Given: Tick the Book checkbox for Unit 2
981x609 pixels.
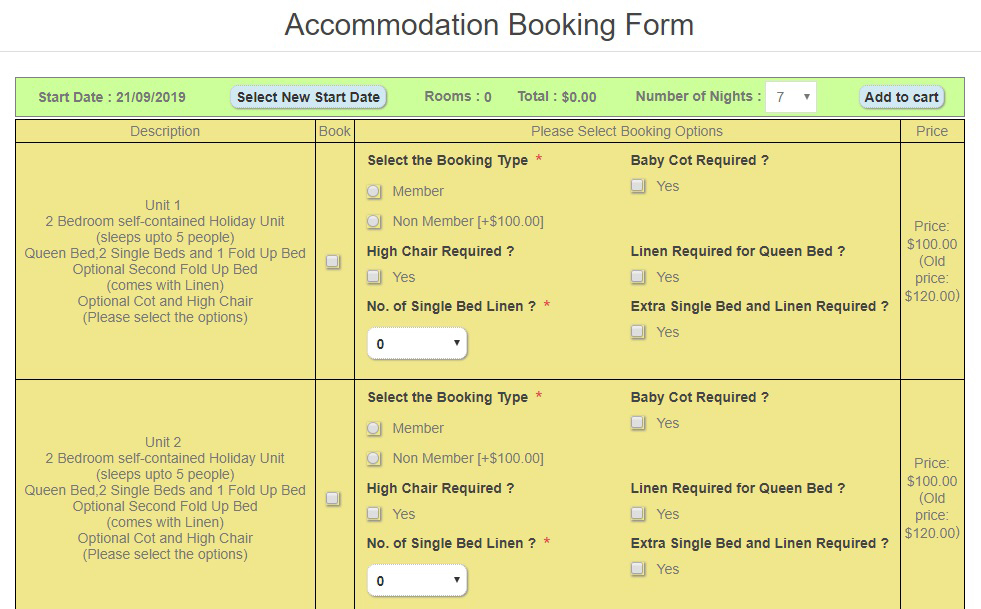Looking at the screenshot, I should pos(333,499).
